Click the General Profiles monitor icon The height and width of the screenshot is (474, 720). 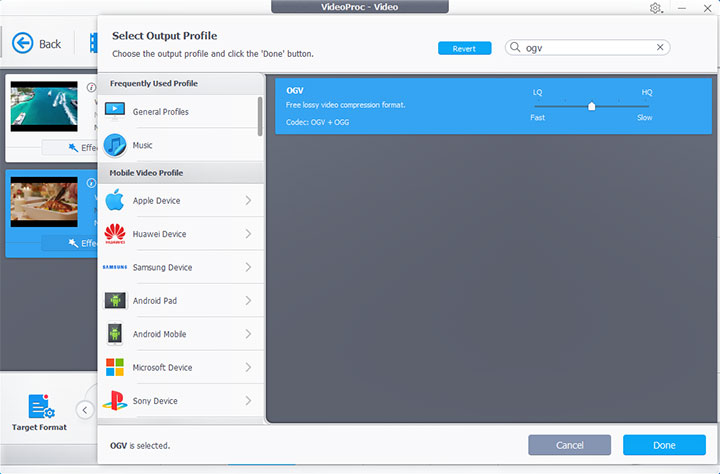(115, 111)
